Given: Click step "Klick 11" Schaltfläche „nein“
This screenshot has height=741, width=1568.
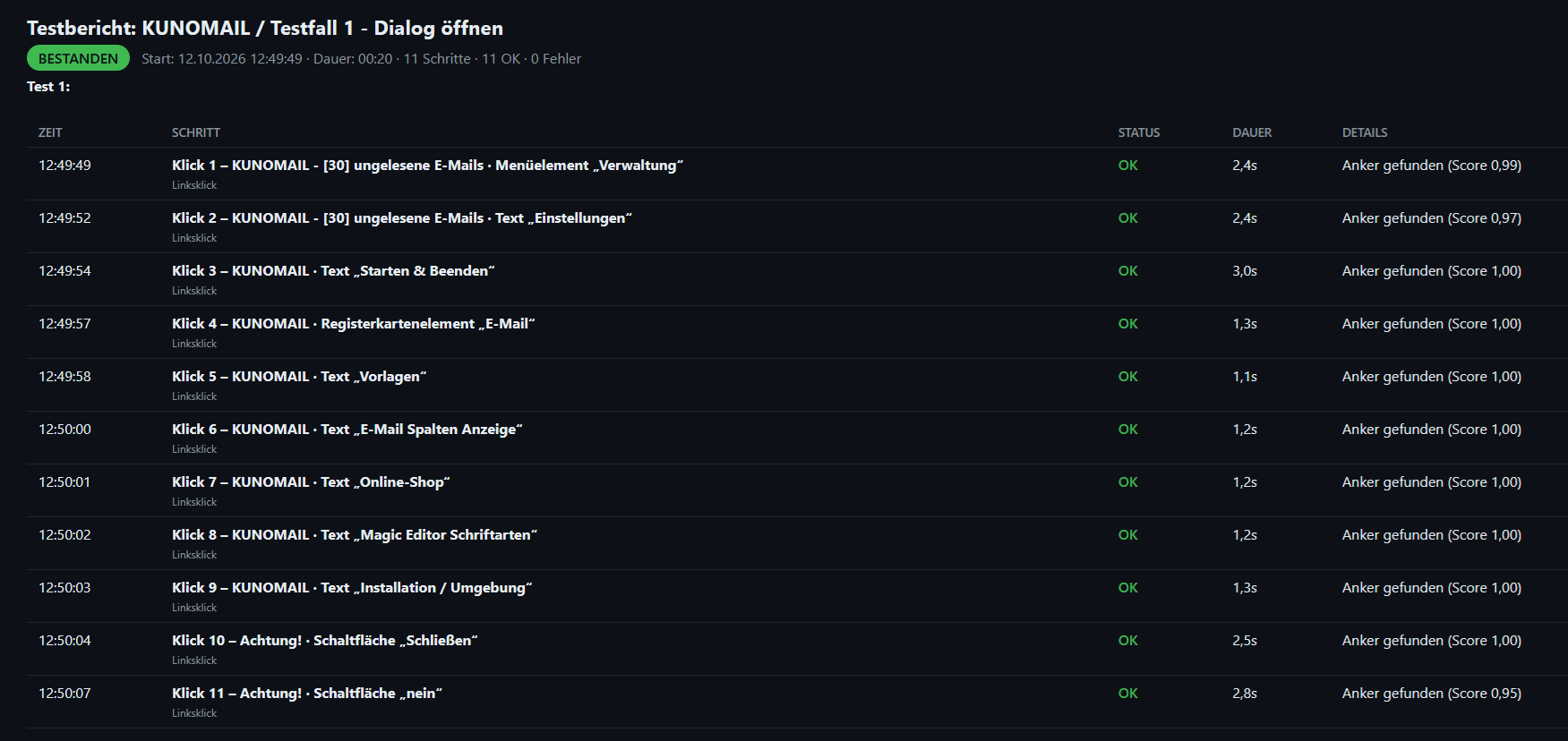Looking at the screenshot, I should click(x=307, y=694).
